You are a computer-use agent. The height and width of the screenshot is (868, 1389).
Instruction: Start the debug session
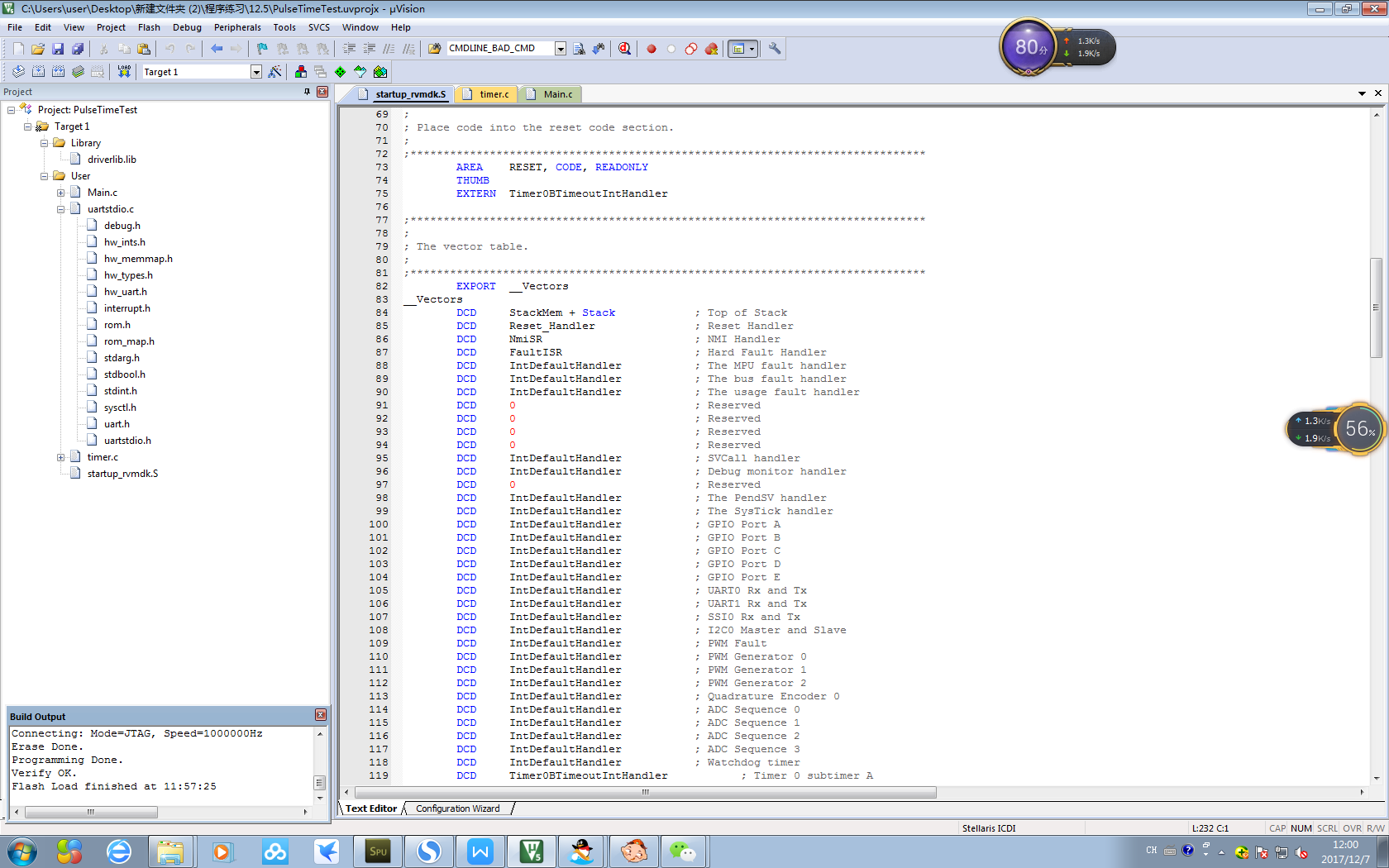[624, 49]
